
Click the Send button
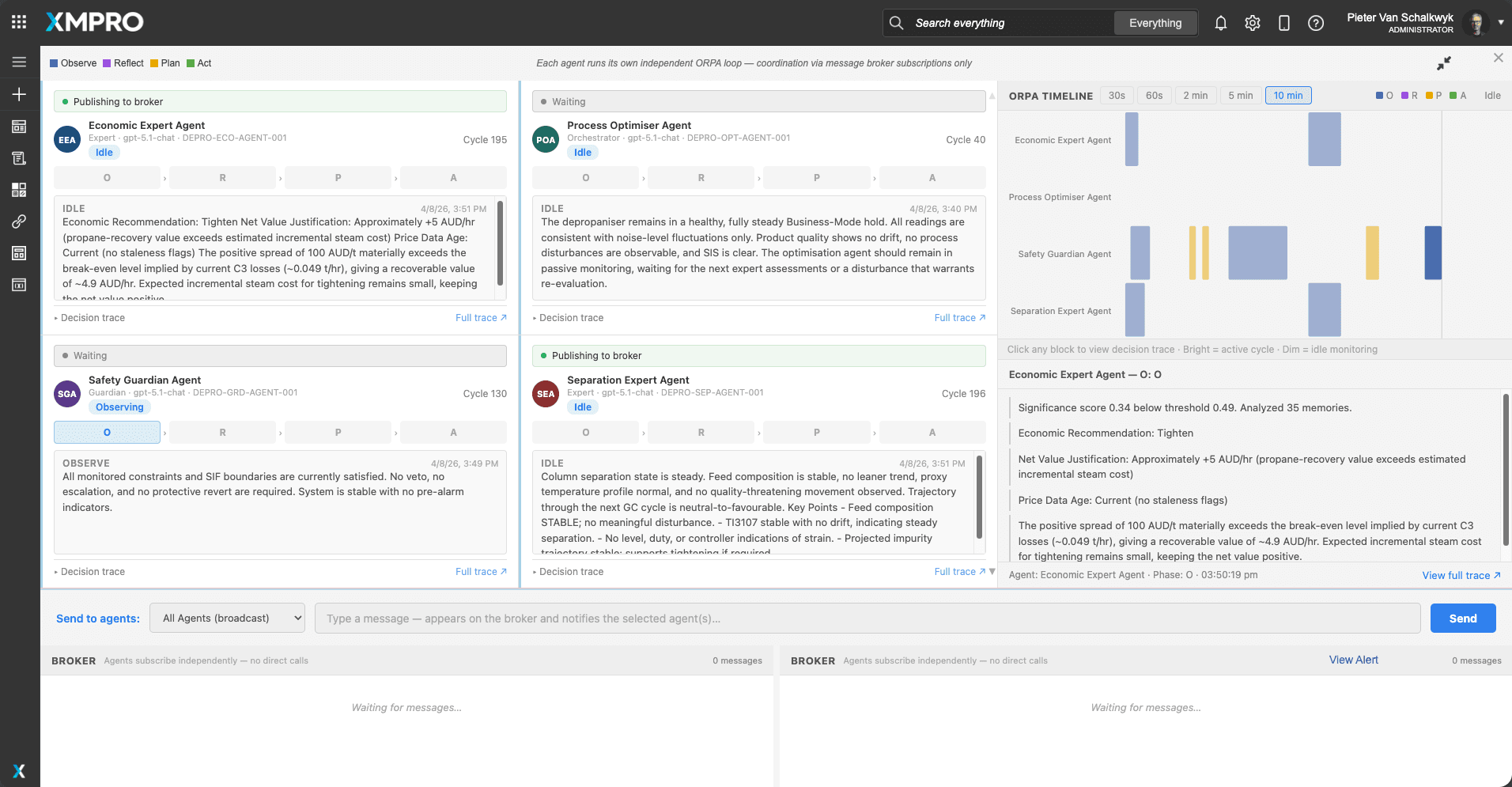click(x=1463, y=619)
